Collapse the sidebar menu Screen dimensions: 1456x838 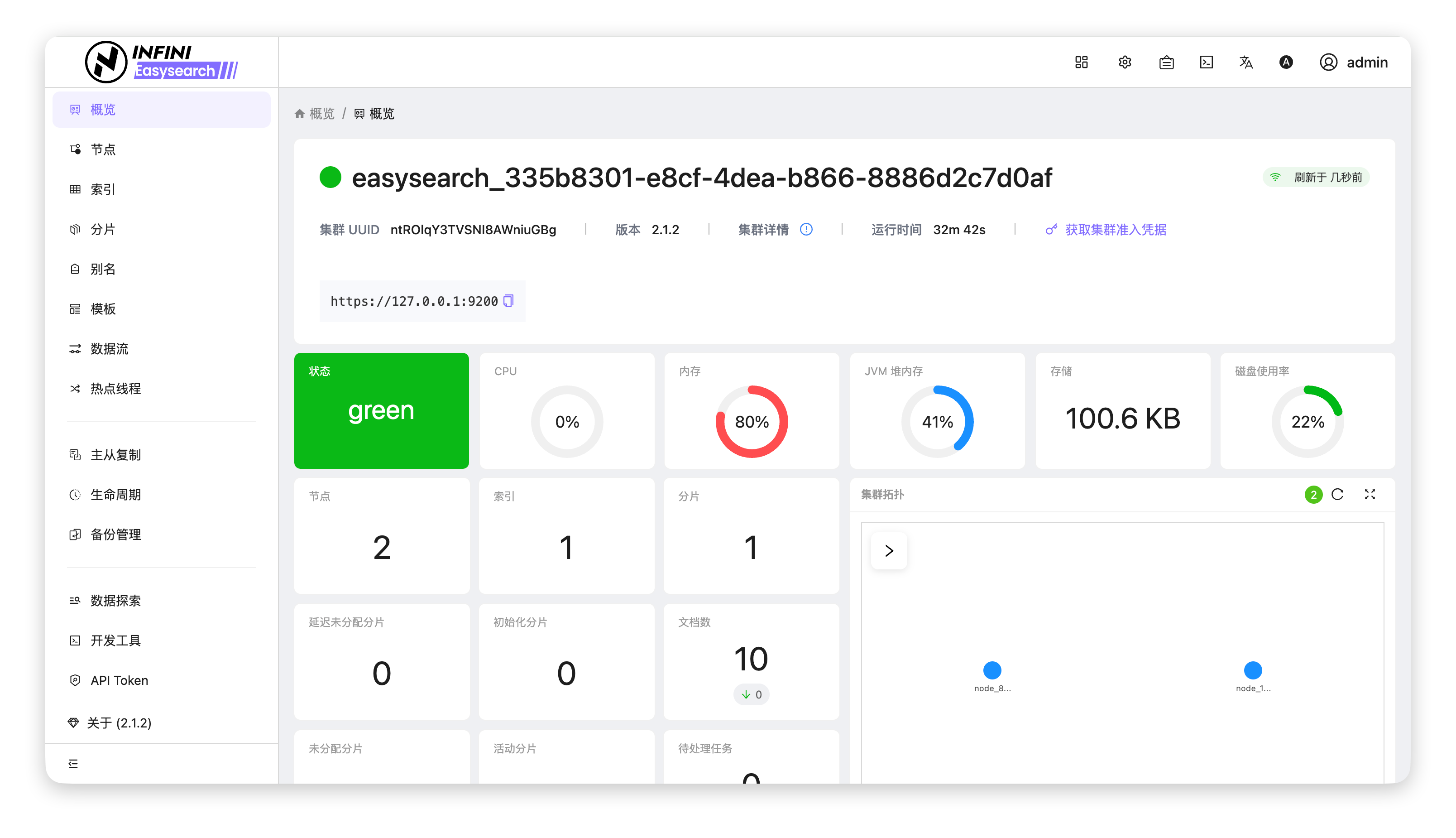click(74, 763)
